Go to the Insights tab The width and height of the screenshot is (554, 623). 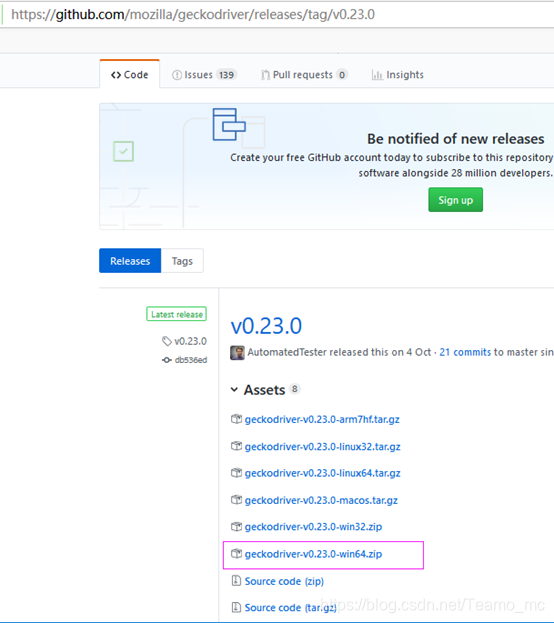point(397,75)
